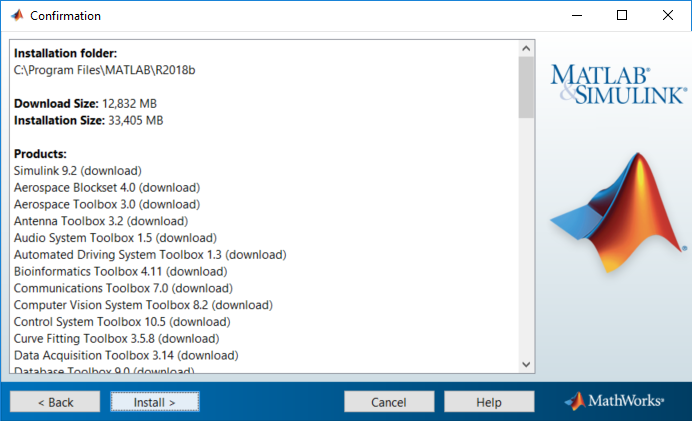Click the Installation Size 33,405 MB value

click(135, 120)
